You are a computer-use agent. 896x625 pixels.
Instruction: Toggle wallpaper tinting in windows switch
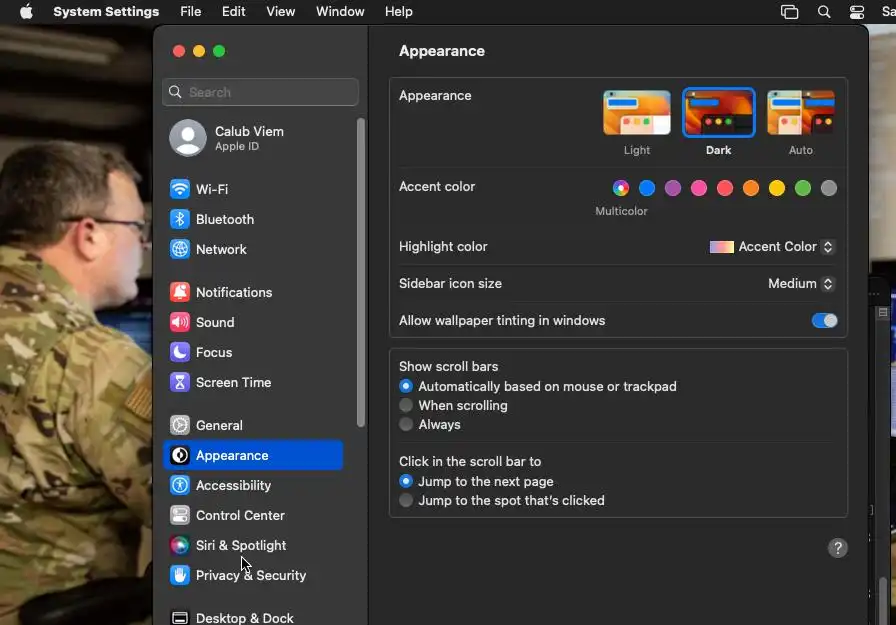point(824,320)
